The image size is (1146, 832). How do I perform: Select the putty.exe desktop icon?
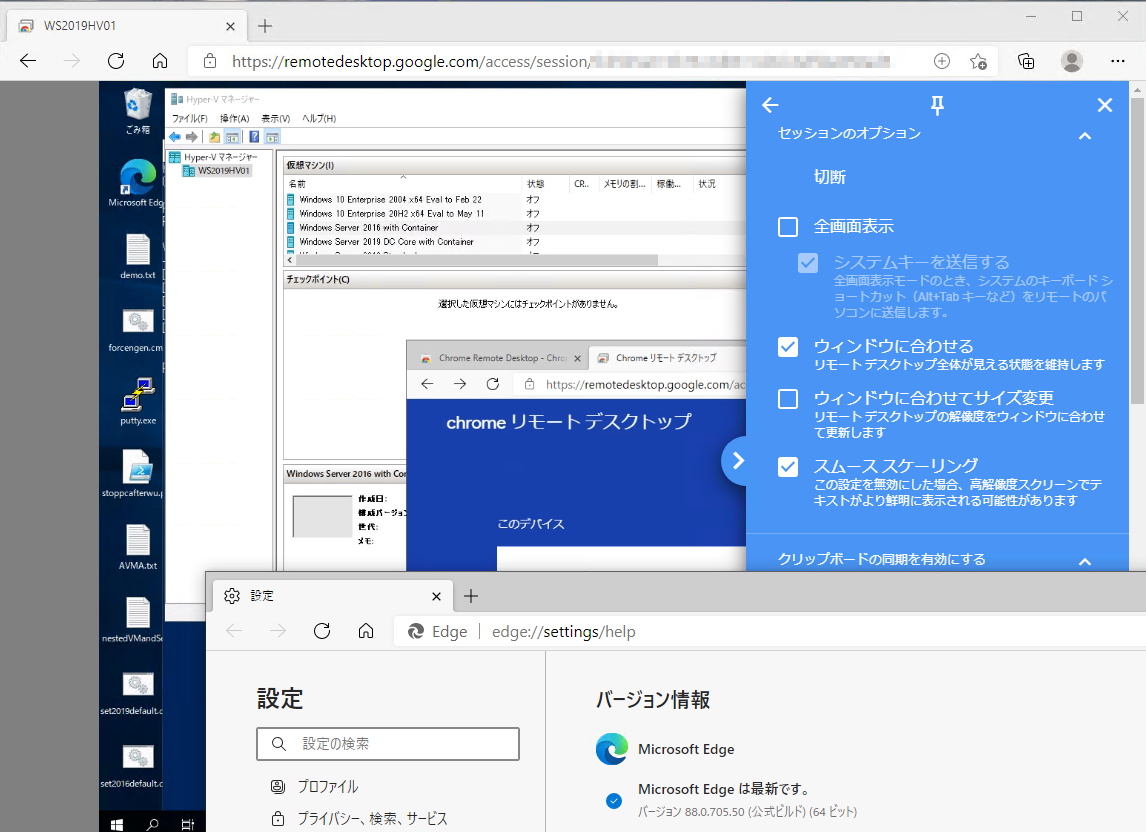(x=137, y=401)
